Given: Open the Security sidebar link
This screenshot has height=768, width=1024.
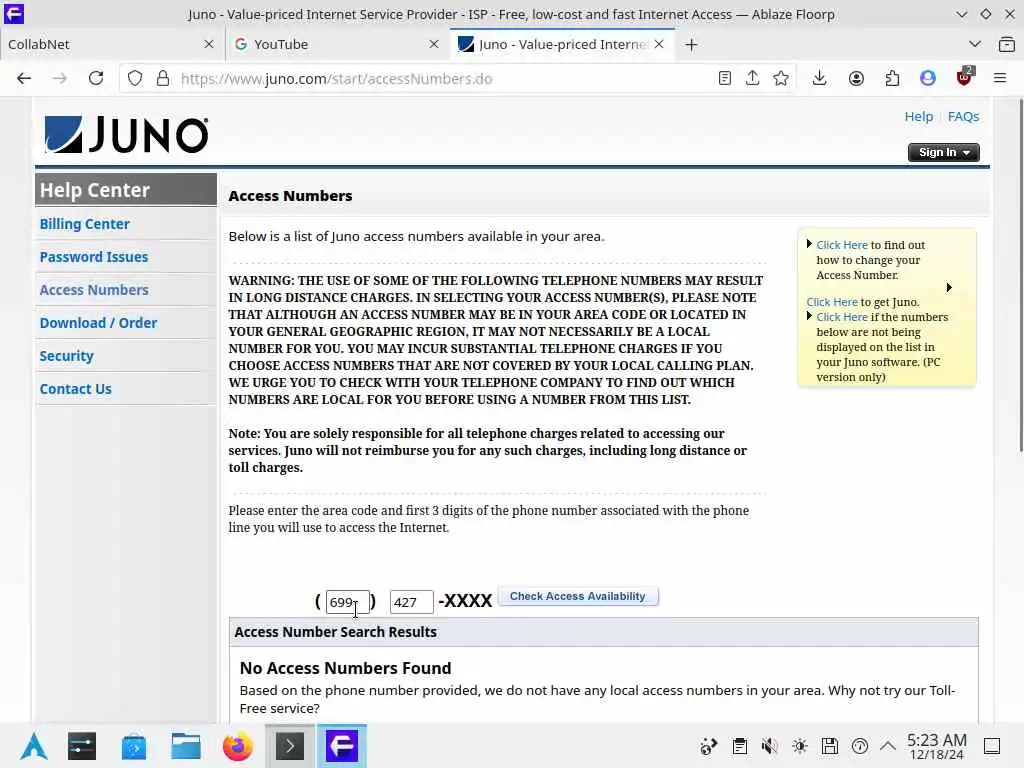Looking at the screenshot, I should 66,356.
